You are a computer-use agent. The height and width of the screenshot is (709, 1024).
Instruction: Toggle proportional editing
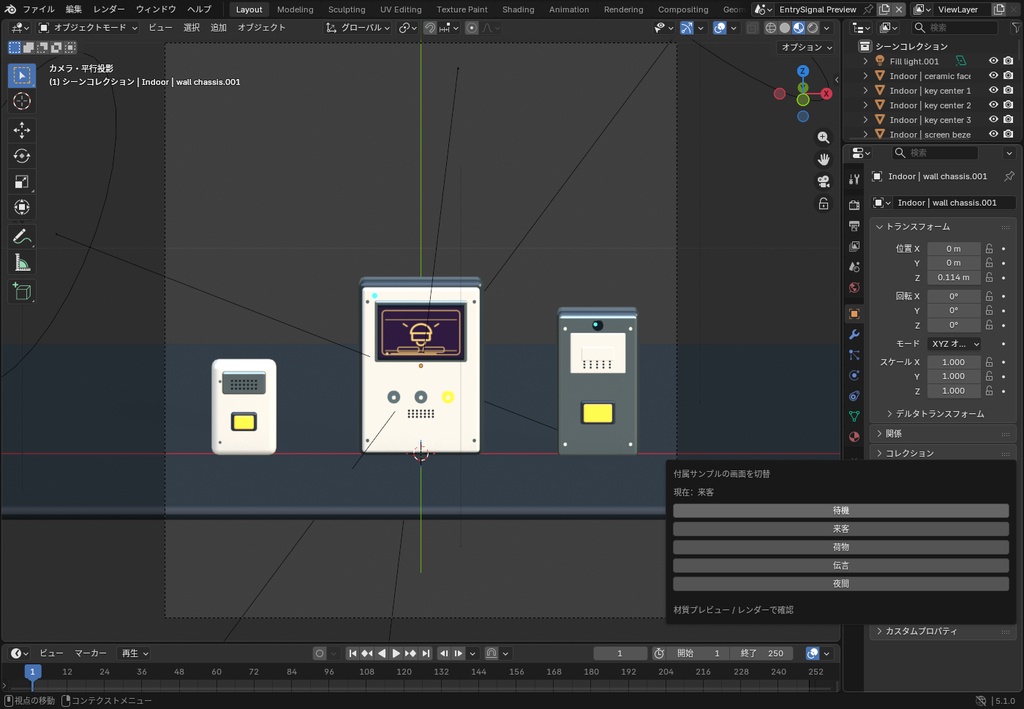[x=472, y=28]
